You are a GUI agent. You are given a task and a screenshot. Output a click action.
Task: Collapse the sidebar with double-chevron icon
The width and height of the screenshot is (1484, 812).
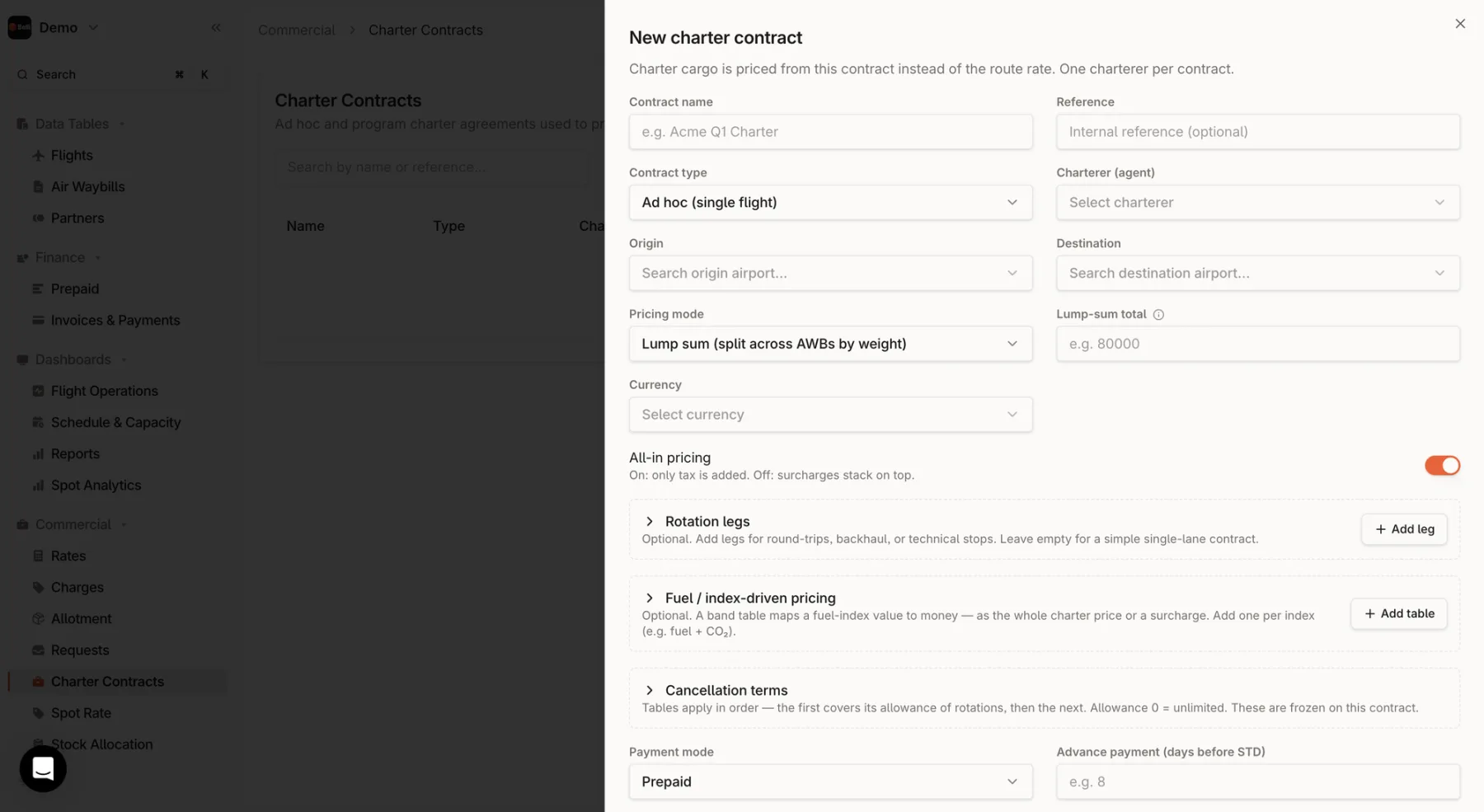point(216,27)
